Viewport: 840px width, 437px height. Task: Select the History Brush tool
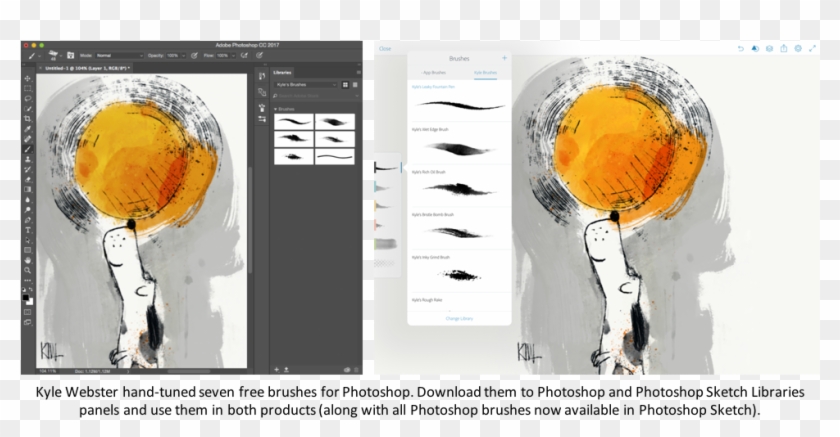click(x=27, y=170)
